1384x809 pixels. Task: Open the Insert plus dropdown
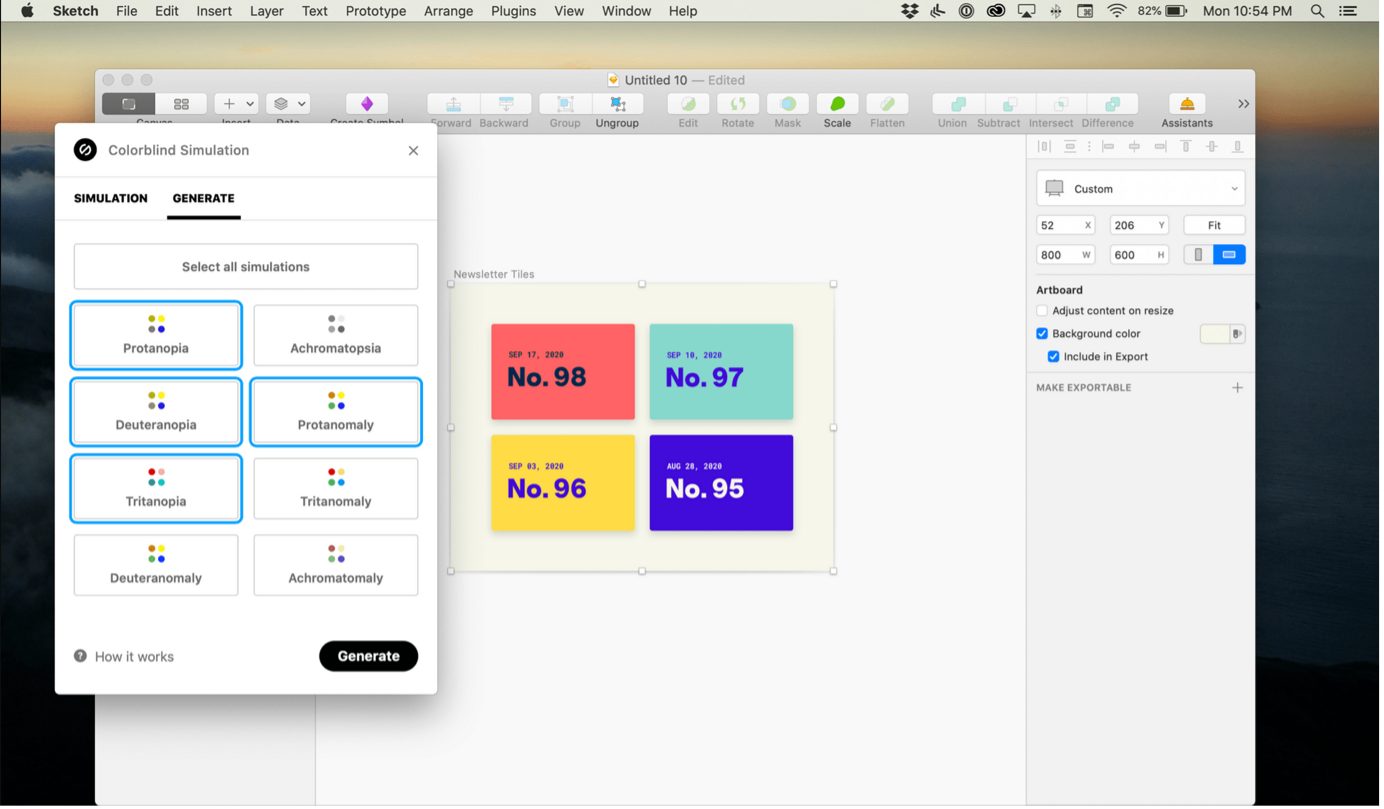coord(236,104)
